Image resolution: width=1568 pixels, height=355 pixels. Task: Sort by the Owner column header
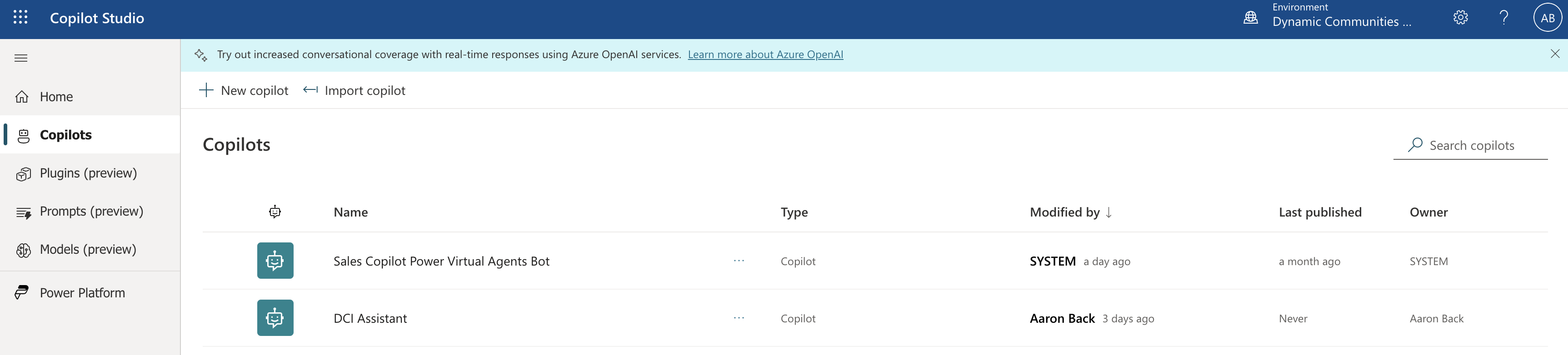point(1428,212)
